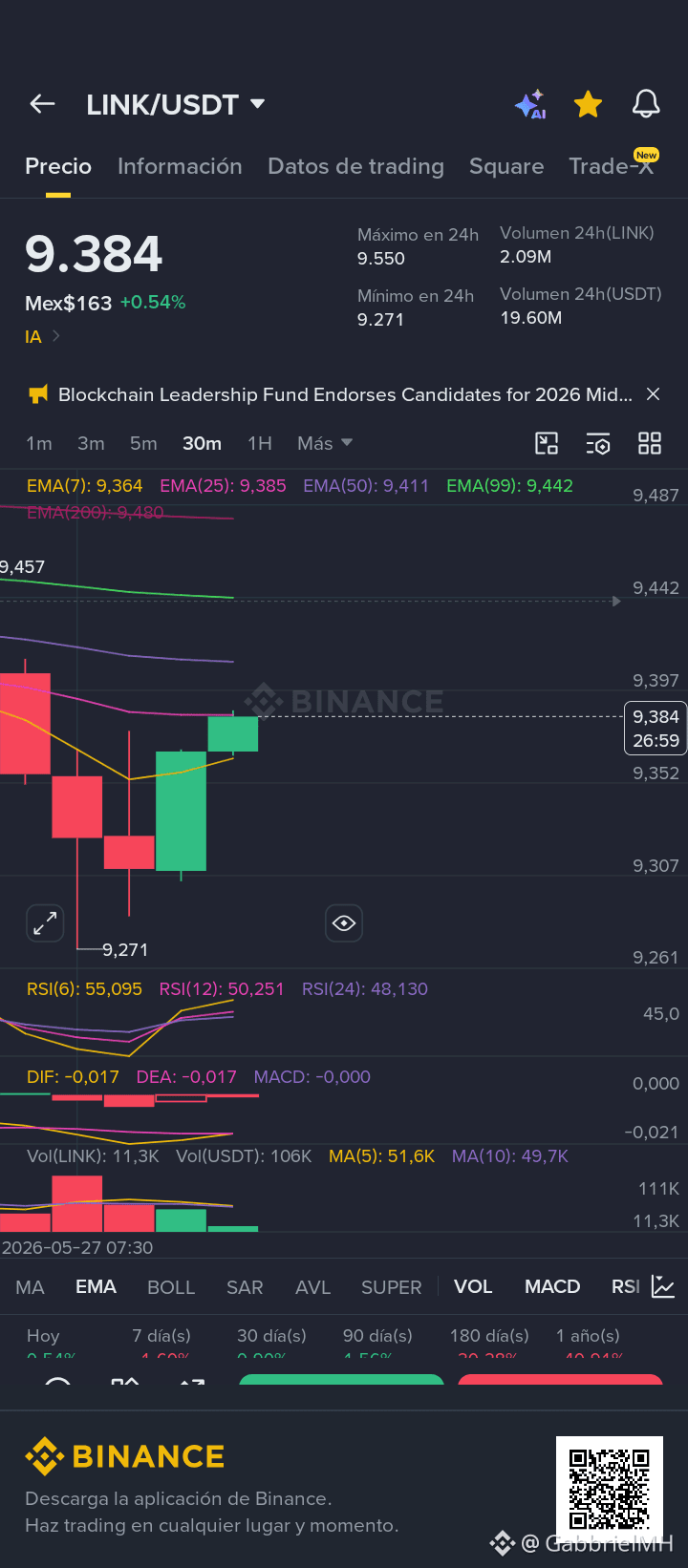Open the indicator chart settings icon
The height and width of the screenshot is (1568, 688).
[663, 1287]
